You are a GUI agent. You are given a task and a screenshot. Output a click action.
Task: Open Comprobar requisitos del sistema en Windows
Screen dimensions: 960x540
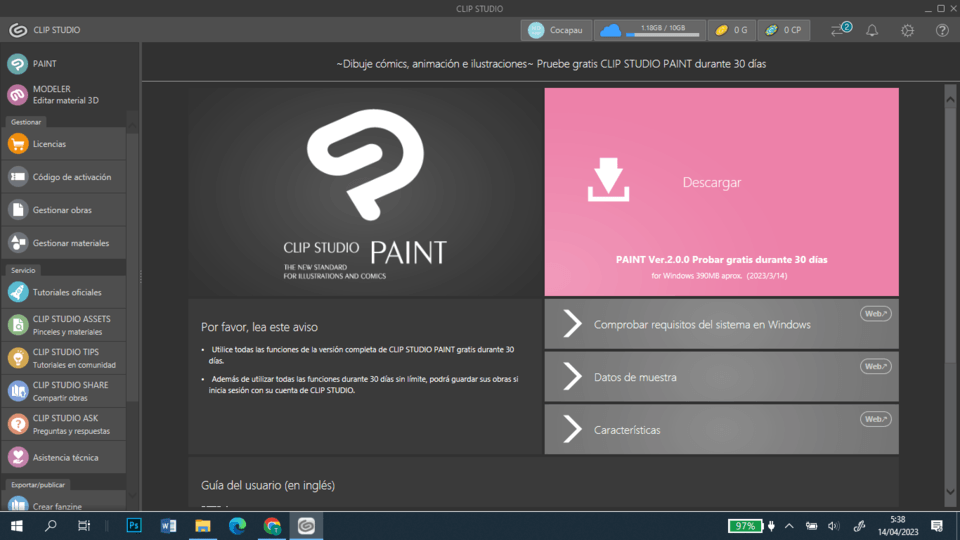click(721, 324)
